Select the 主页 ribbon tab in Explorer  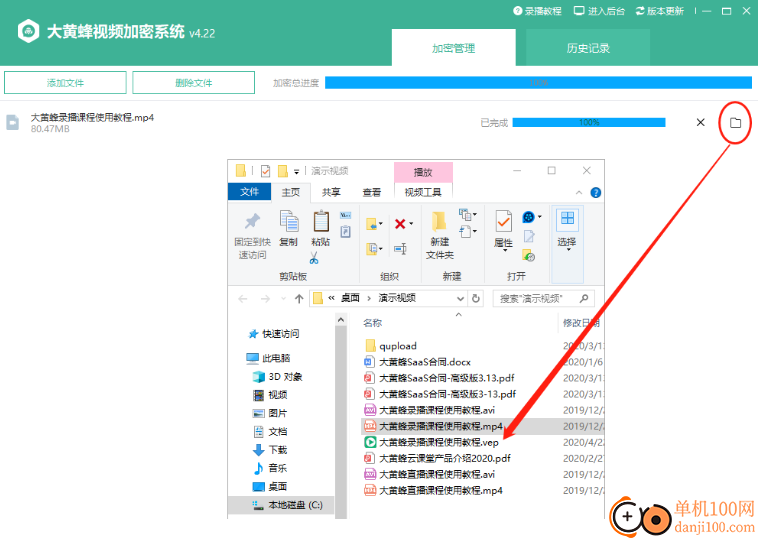[291, 192]
